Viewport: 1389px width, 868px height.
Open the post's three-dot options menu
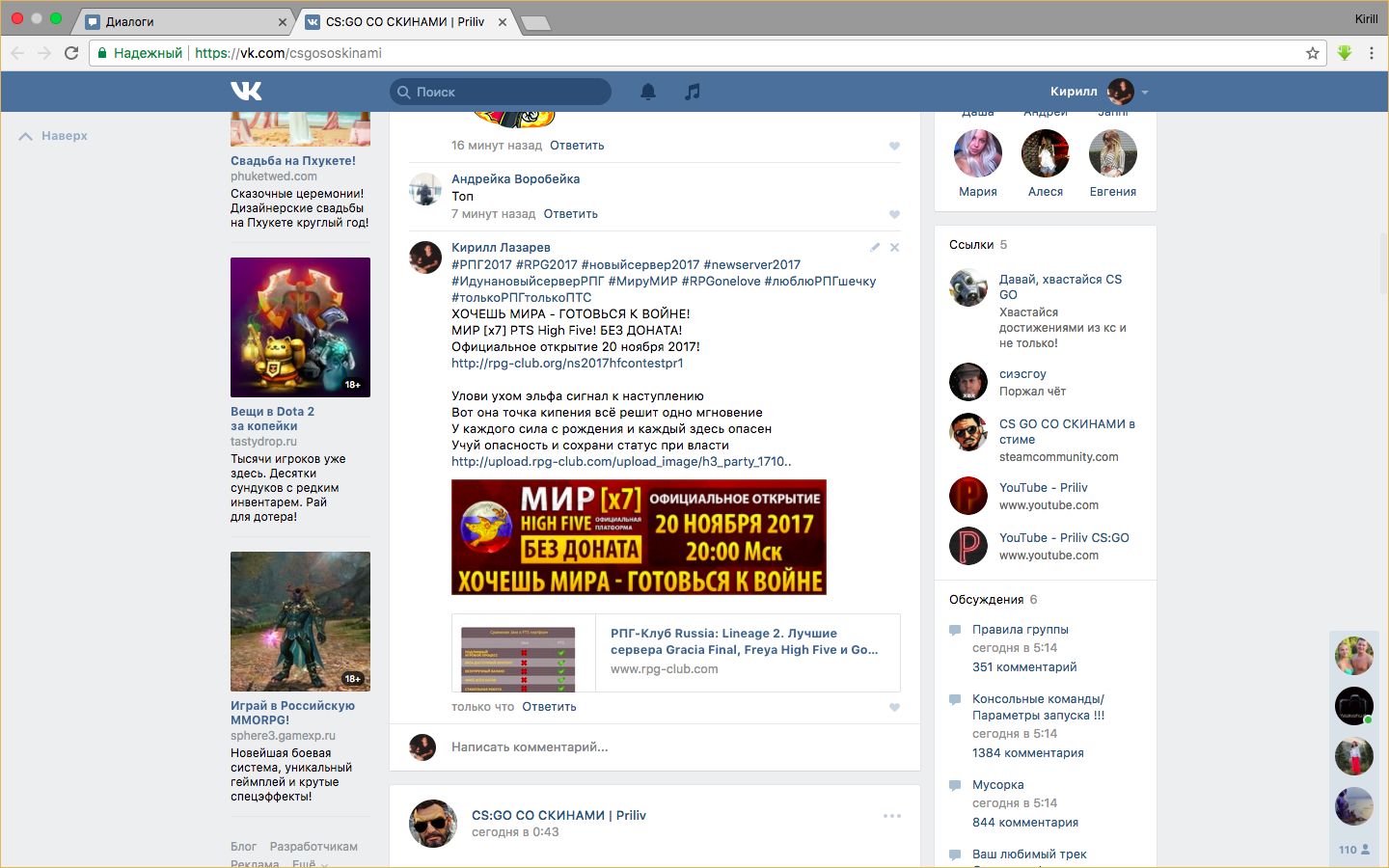tap(892, 816)
